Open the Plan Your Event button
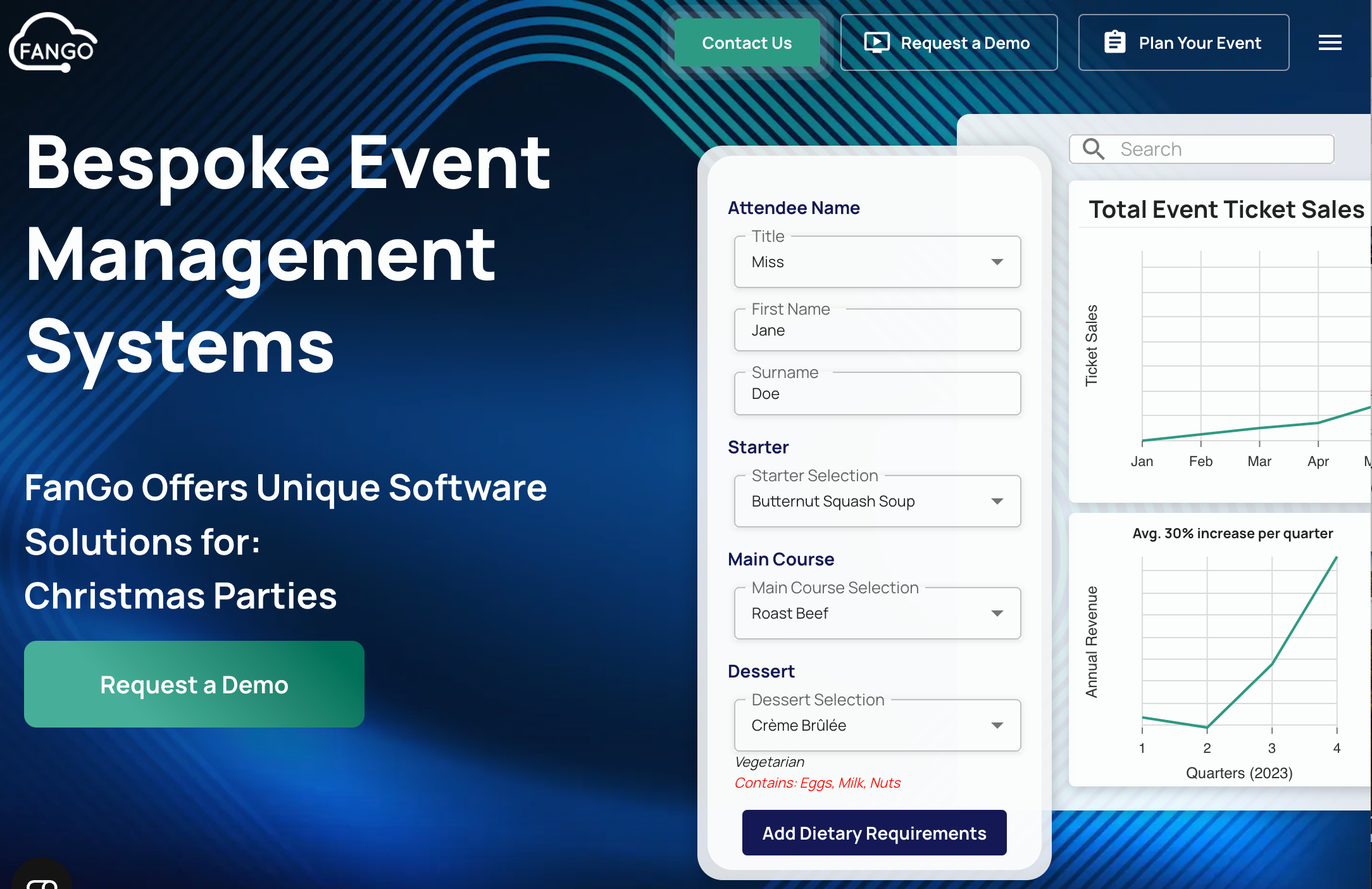The image size is (1372, 889). click(x=1183, y=42)
